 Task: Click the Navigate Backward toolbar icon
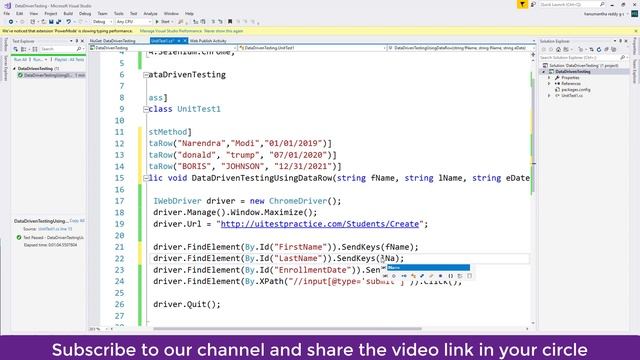[10, 22]
